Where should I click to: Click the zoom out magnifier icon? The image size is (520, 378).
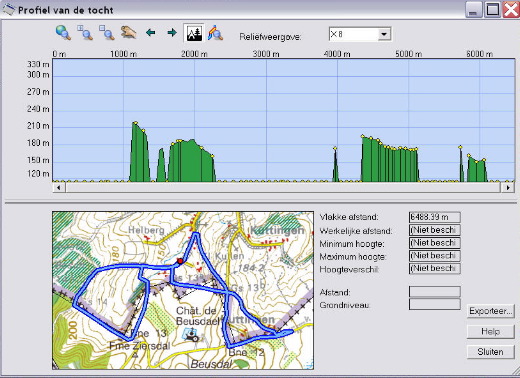tap(107, 33)
